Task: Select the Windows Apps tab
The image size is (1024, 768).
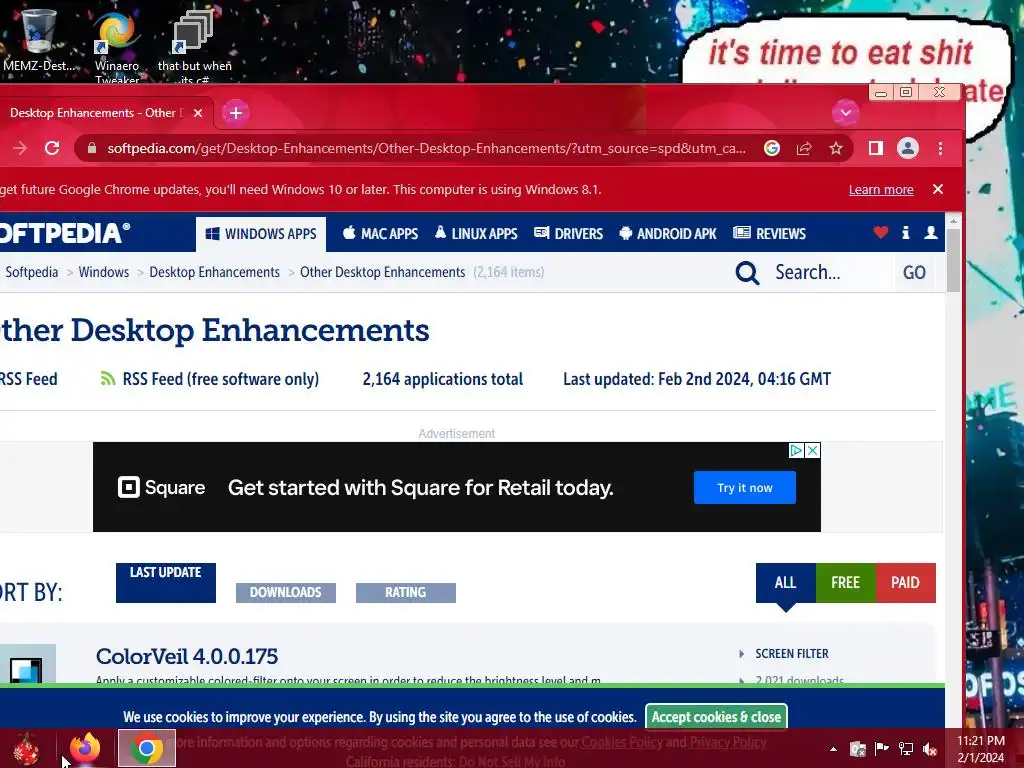Action: (x=261, y=234)
